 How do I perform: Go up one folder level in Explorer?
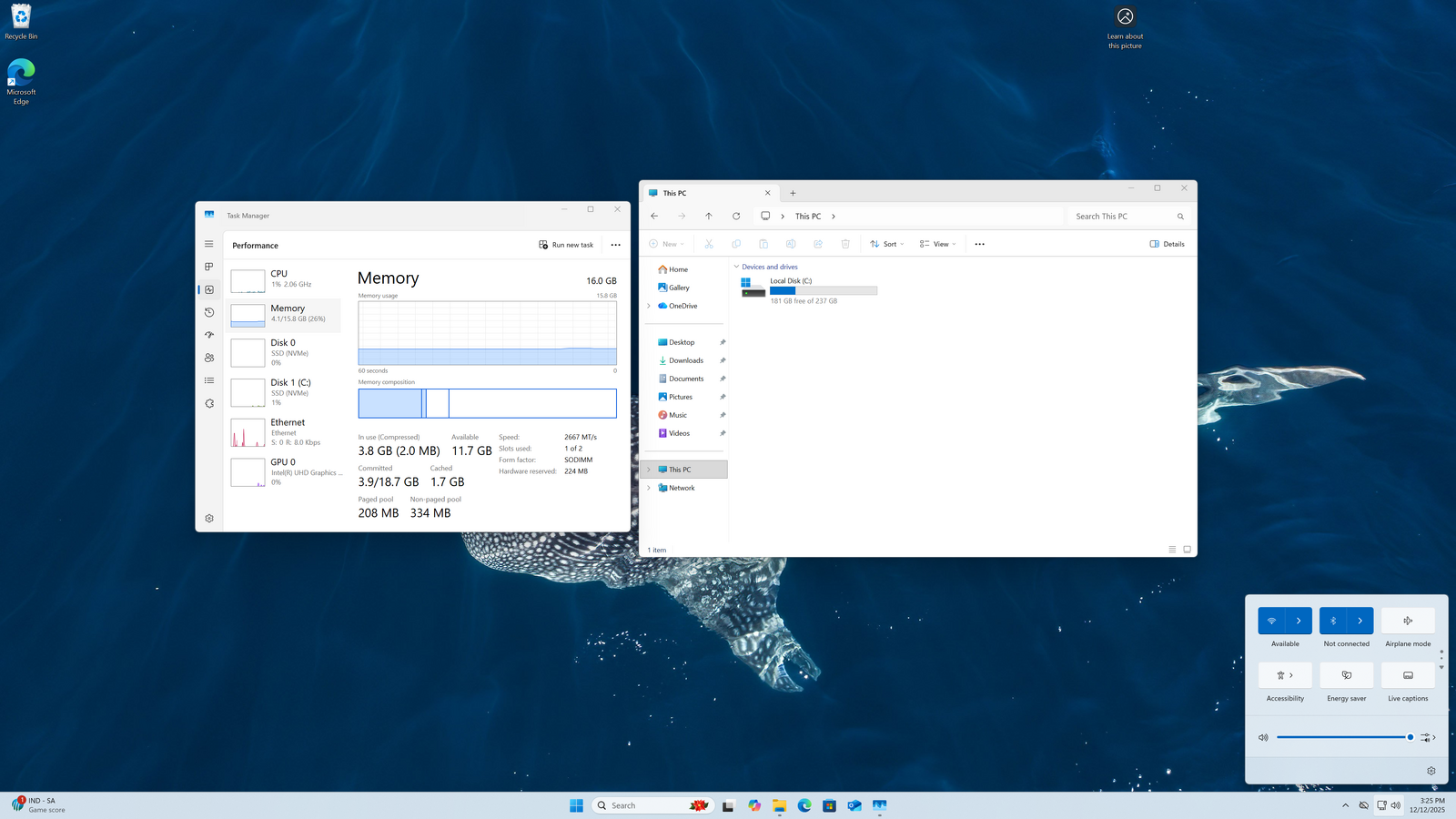pos(709,217)
